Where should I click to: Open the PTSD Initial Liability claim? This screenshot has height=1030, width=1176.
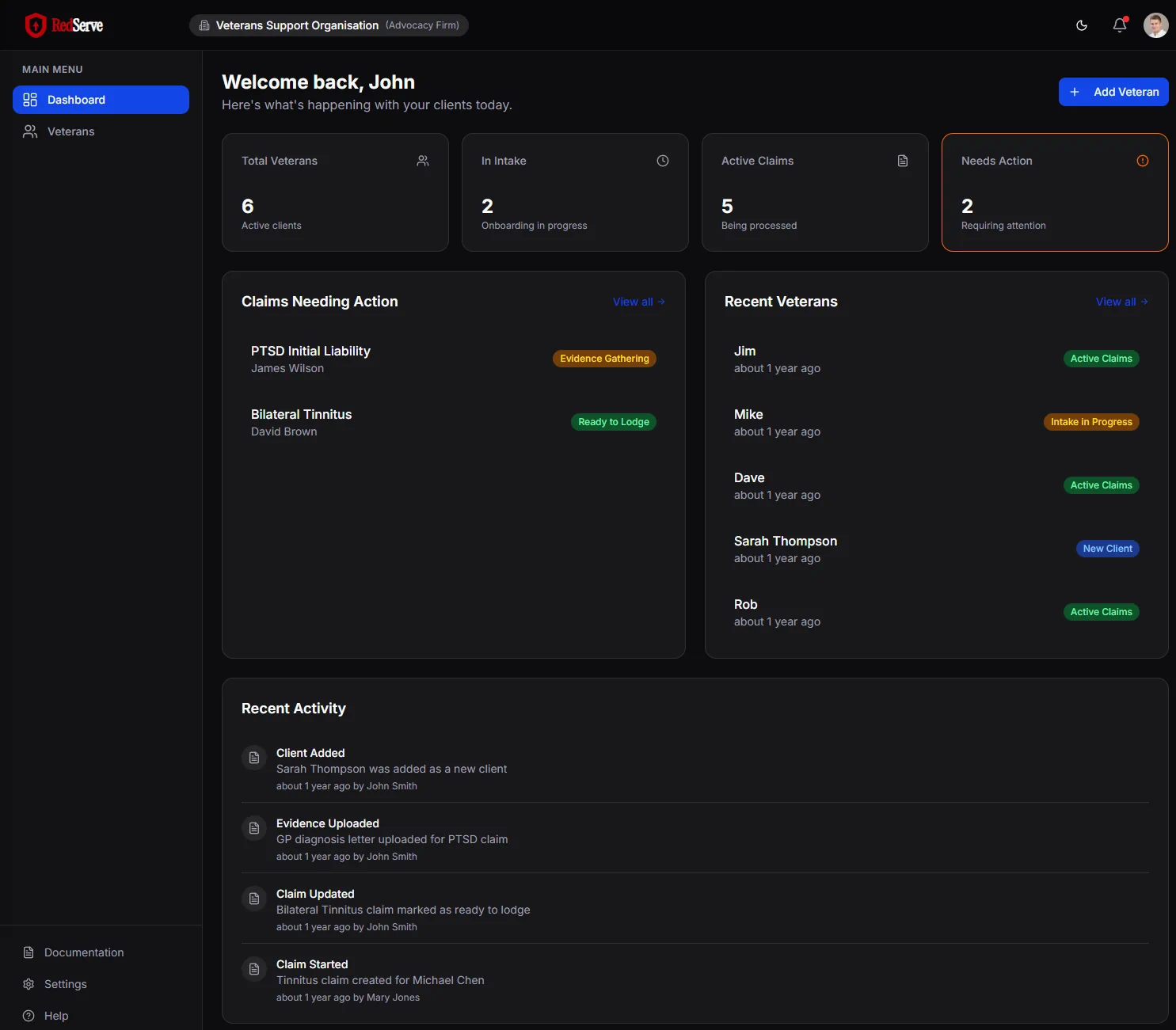pyautogui.click(x=310, y=351)
